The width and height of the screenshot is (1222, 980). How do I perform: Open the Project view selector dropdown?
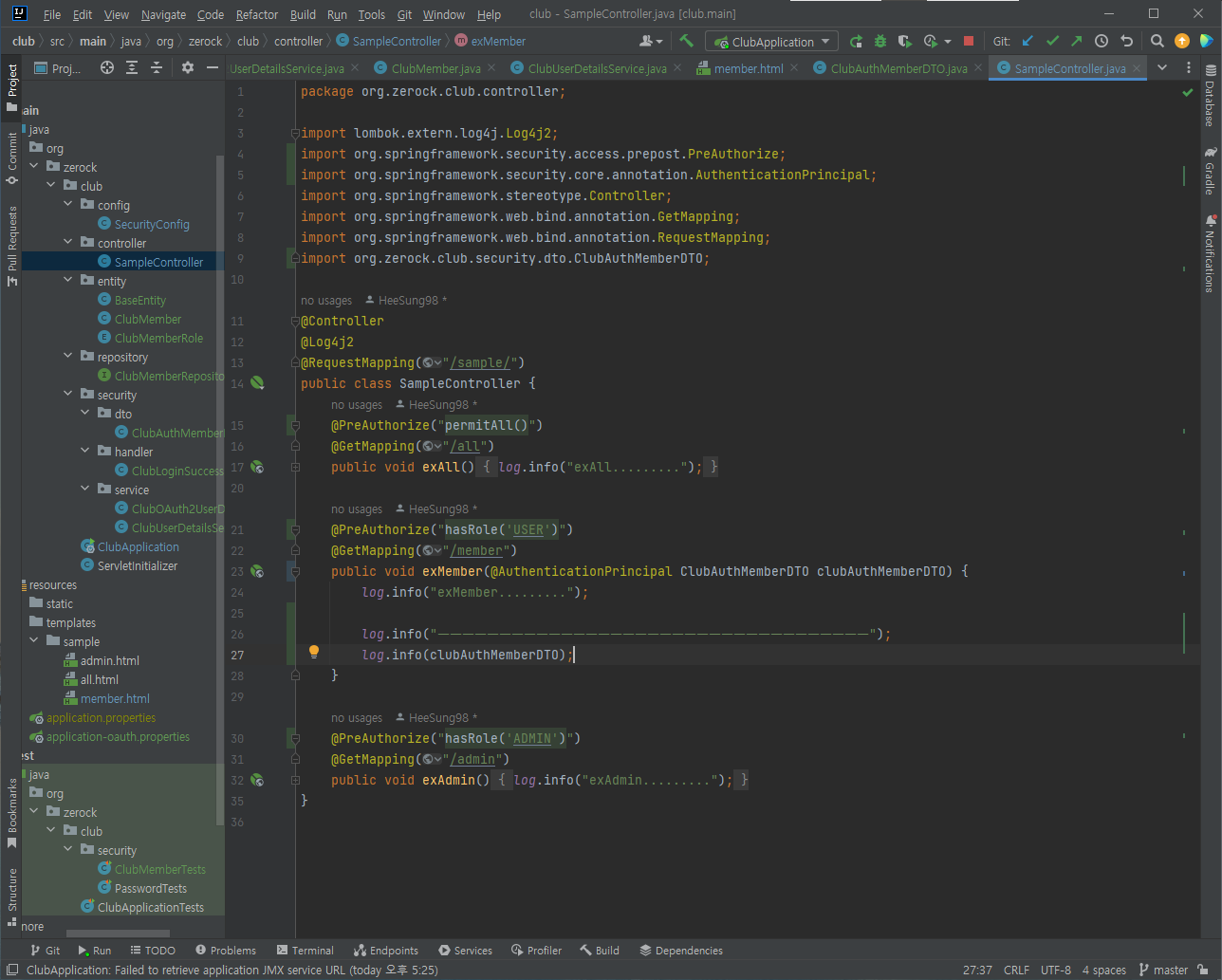tap(58, 68)
